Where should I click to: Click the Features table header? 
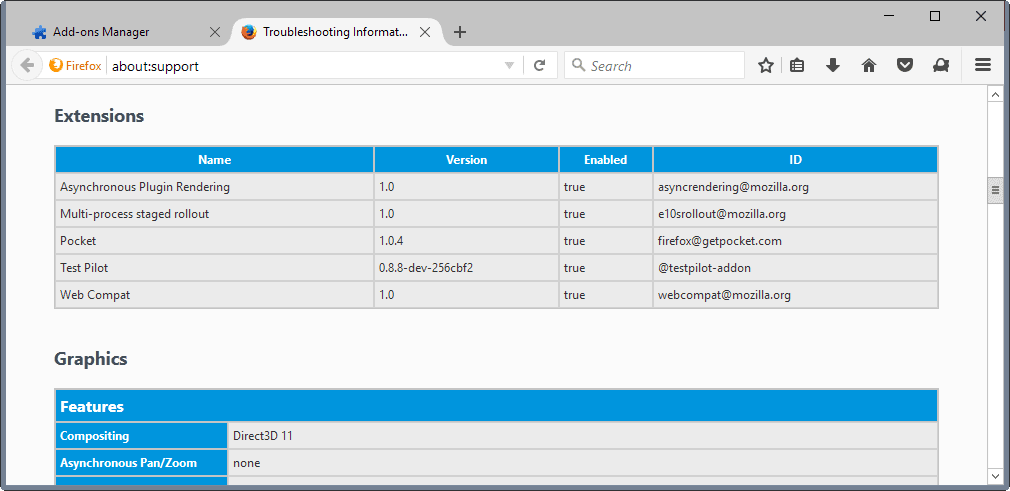pyautogui.click(x=496, y=407)
